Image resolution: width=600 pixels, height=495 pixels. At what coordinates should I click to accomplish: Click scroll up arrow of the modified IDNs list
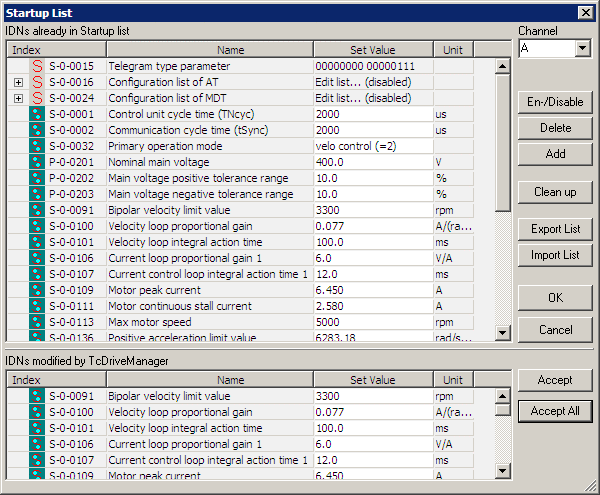click(x=502, y=396)
